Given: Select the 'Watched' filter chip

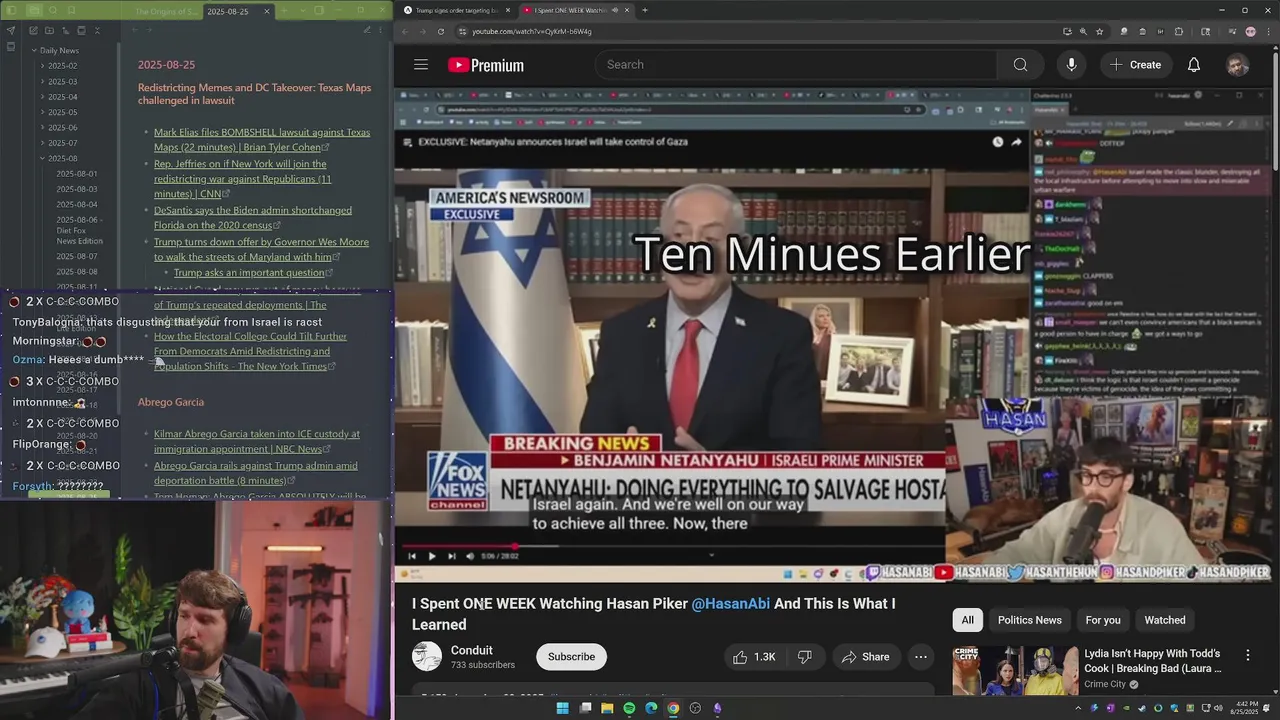Looking at the screenshot, I should [1165, 620].
